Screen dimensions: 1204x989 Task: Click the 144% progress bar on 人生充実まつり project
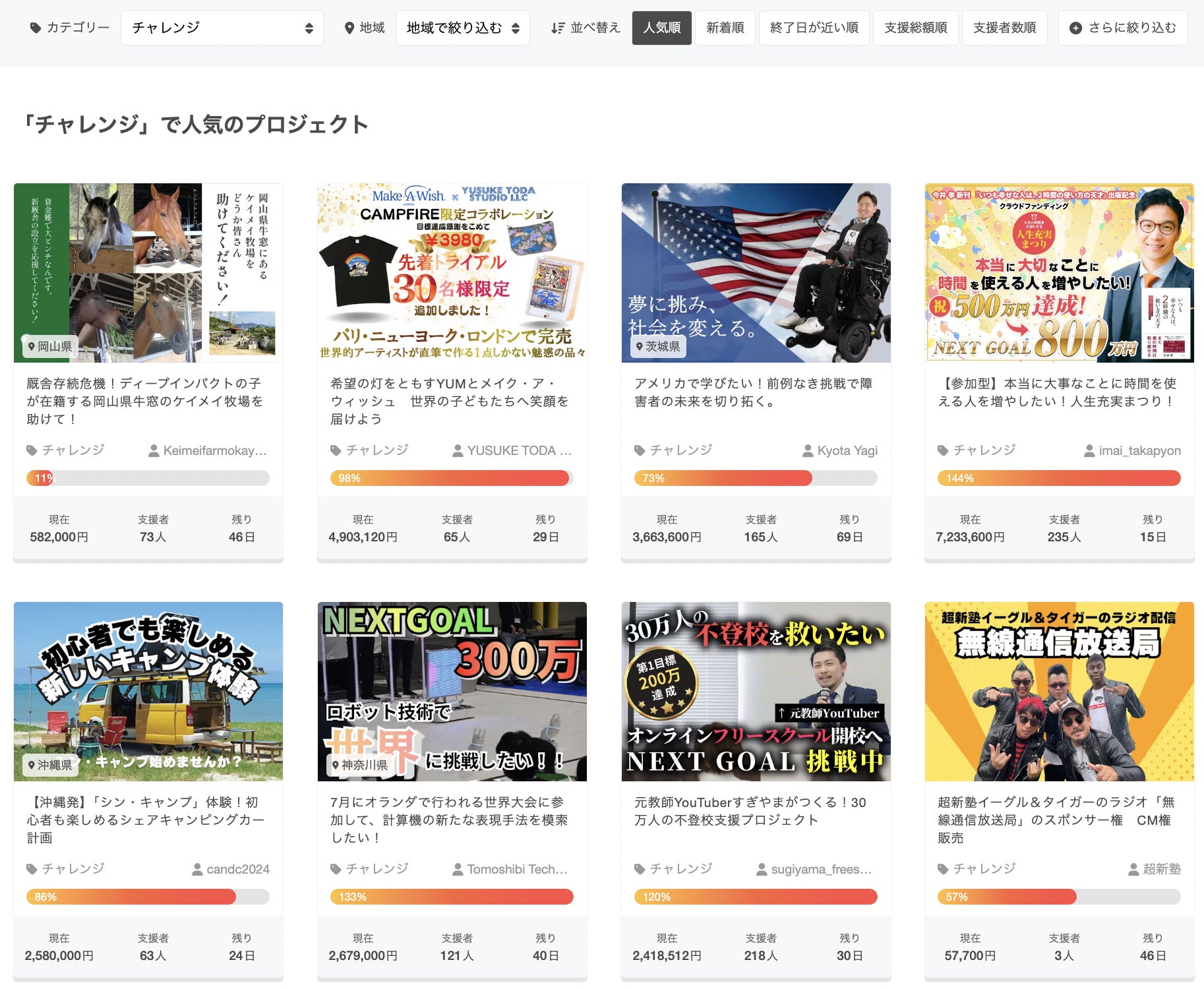coord(1058,478)
